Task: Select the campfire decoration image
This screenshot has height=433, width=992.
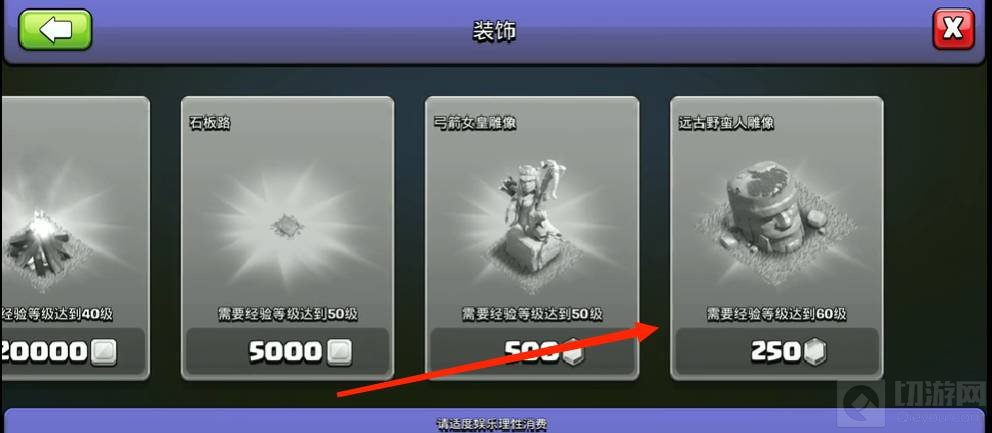Action: pos(38,244)
